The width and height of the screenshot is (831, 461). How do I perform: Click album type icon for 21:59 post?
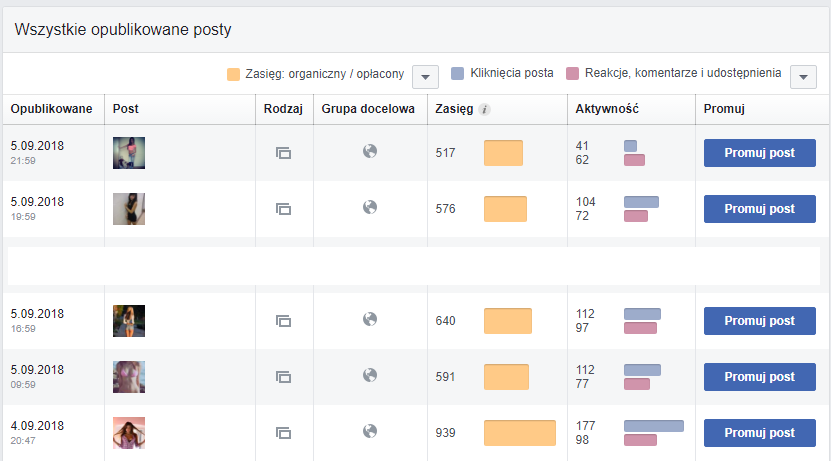tap(284, 153)
